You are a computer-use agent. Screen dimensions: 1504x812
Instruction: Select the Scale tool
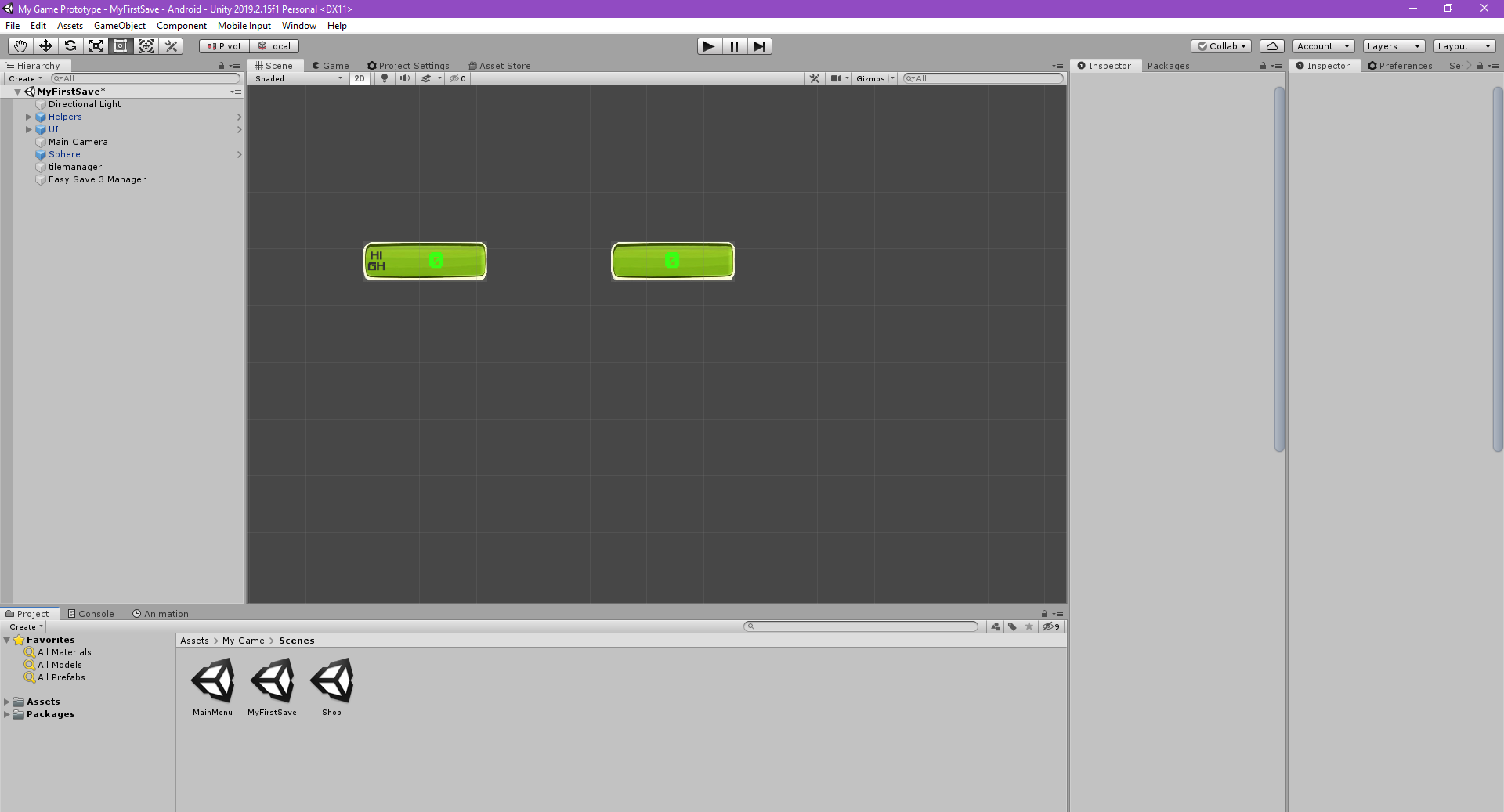[96, 46]
